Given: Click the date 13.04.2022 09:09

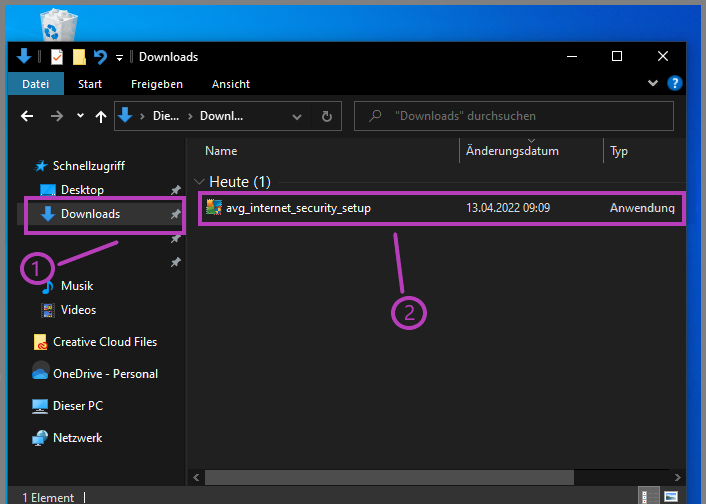Looking at the screenshot, I should click(x=508, y=208).
